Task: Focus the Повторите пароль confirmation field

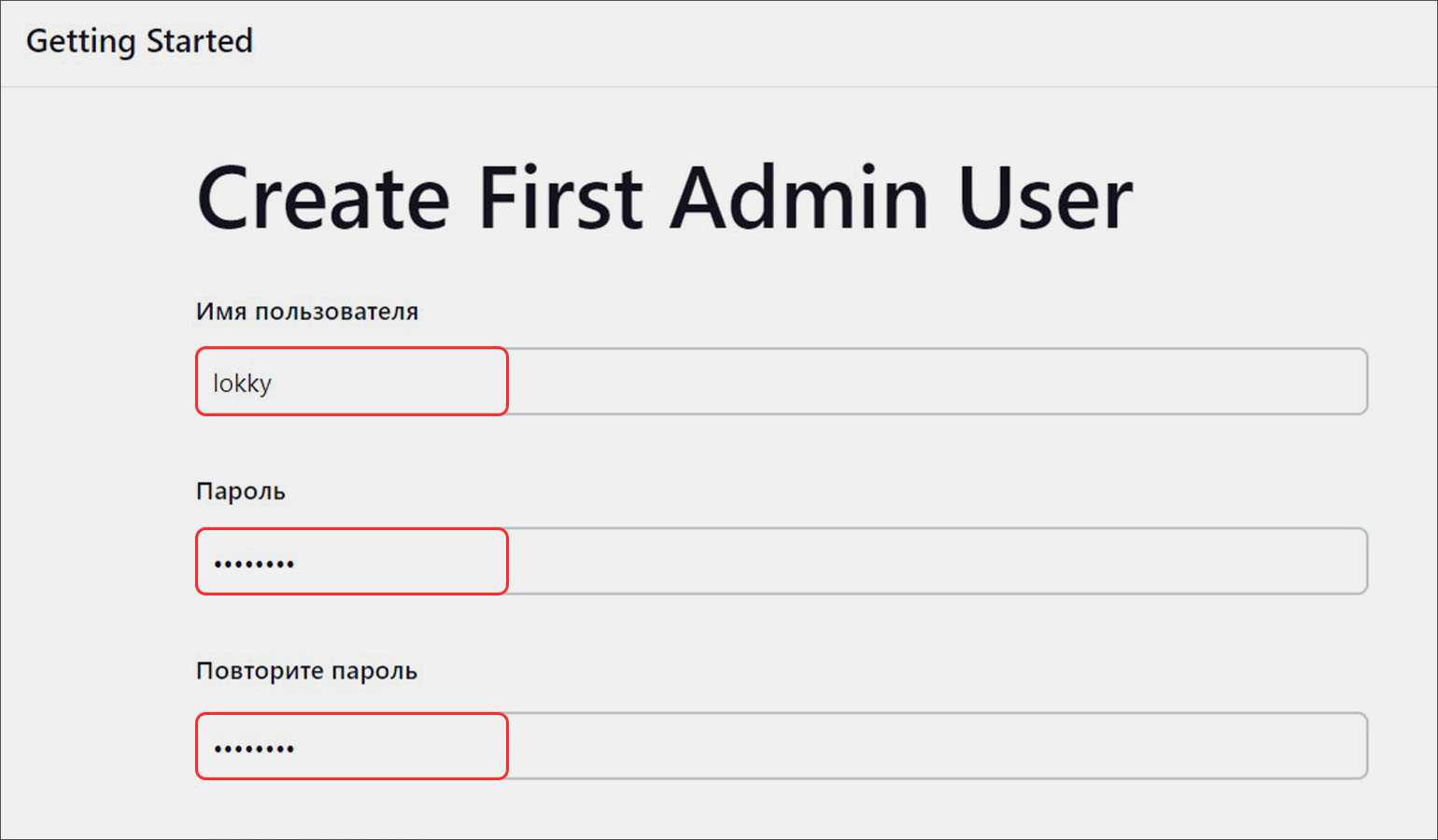Action: coord(781,746)
